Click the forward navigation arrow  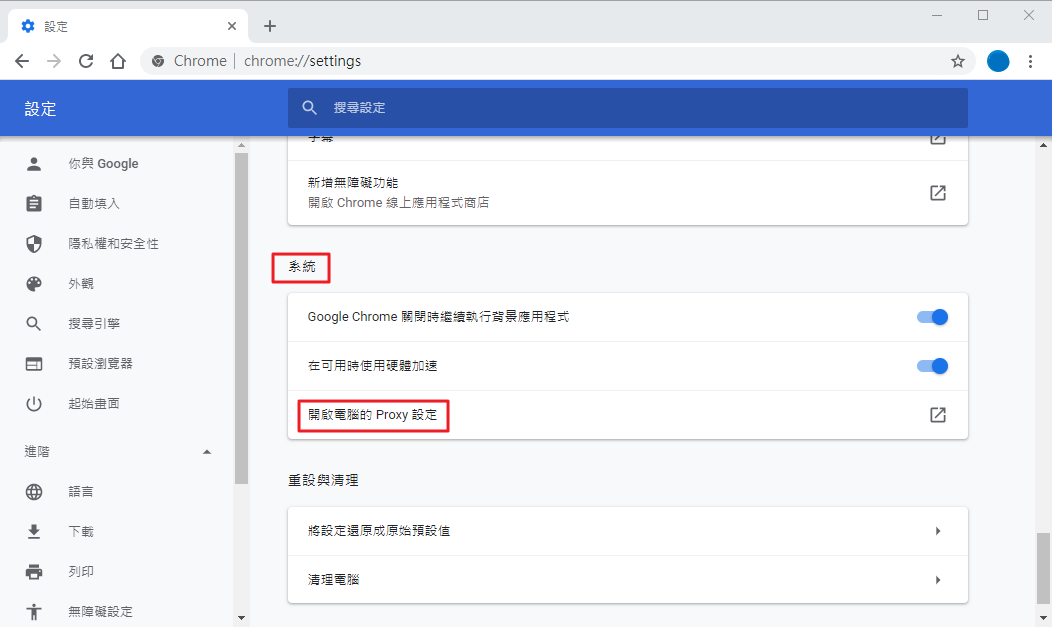[54, 61]
